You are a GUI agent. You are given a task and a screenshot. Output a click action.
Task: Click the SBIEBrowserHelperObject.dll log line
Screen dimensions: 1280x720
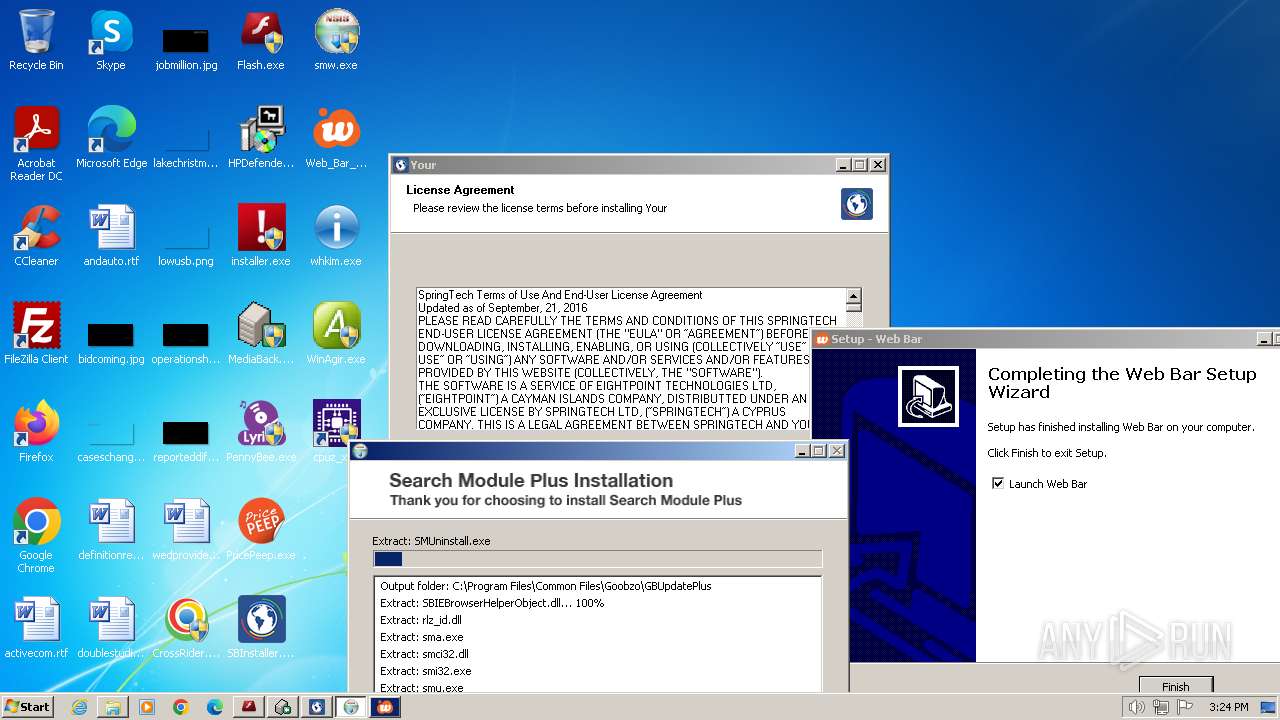(492, 603)
